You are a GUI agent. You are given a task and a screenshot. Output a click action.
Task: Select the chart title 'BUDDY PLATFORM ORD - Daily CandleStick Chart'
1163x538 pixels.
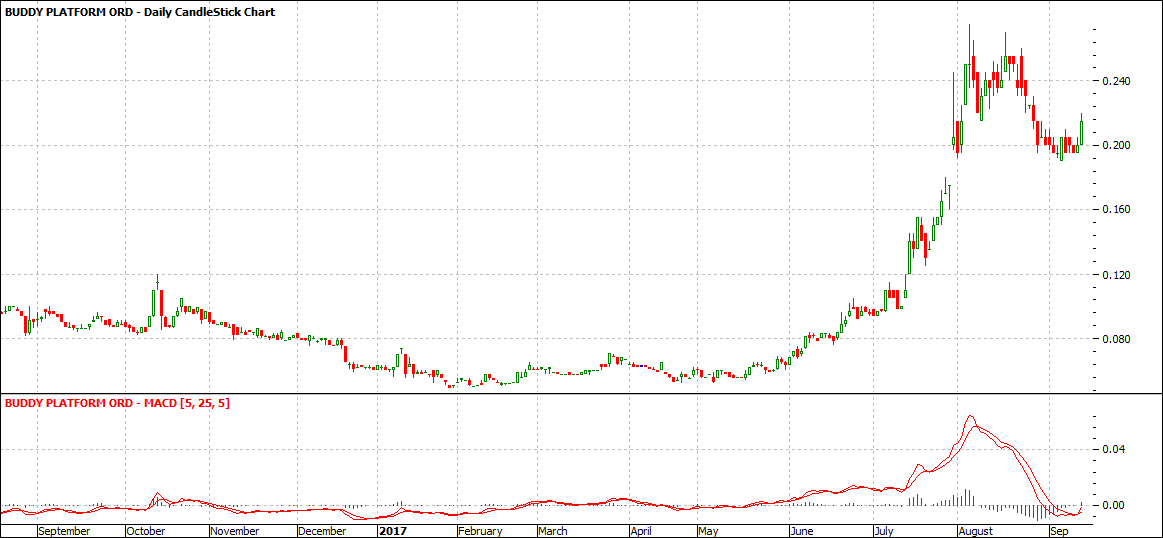pyautogui.click(x=140, y=13)
